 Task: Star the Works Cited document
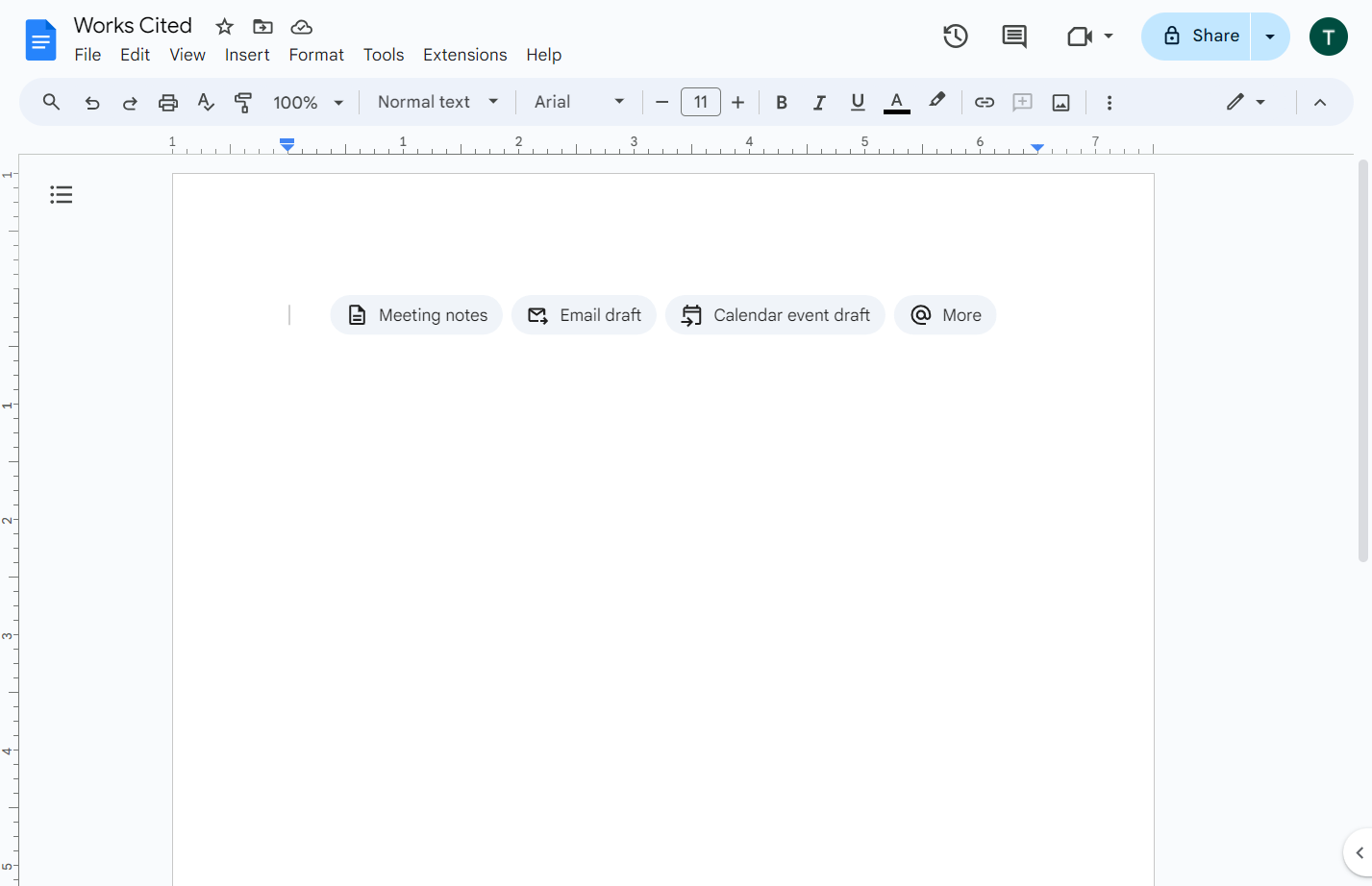[x=224, y=27]
